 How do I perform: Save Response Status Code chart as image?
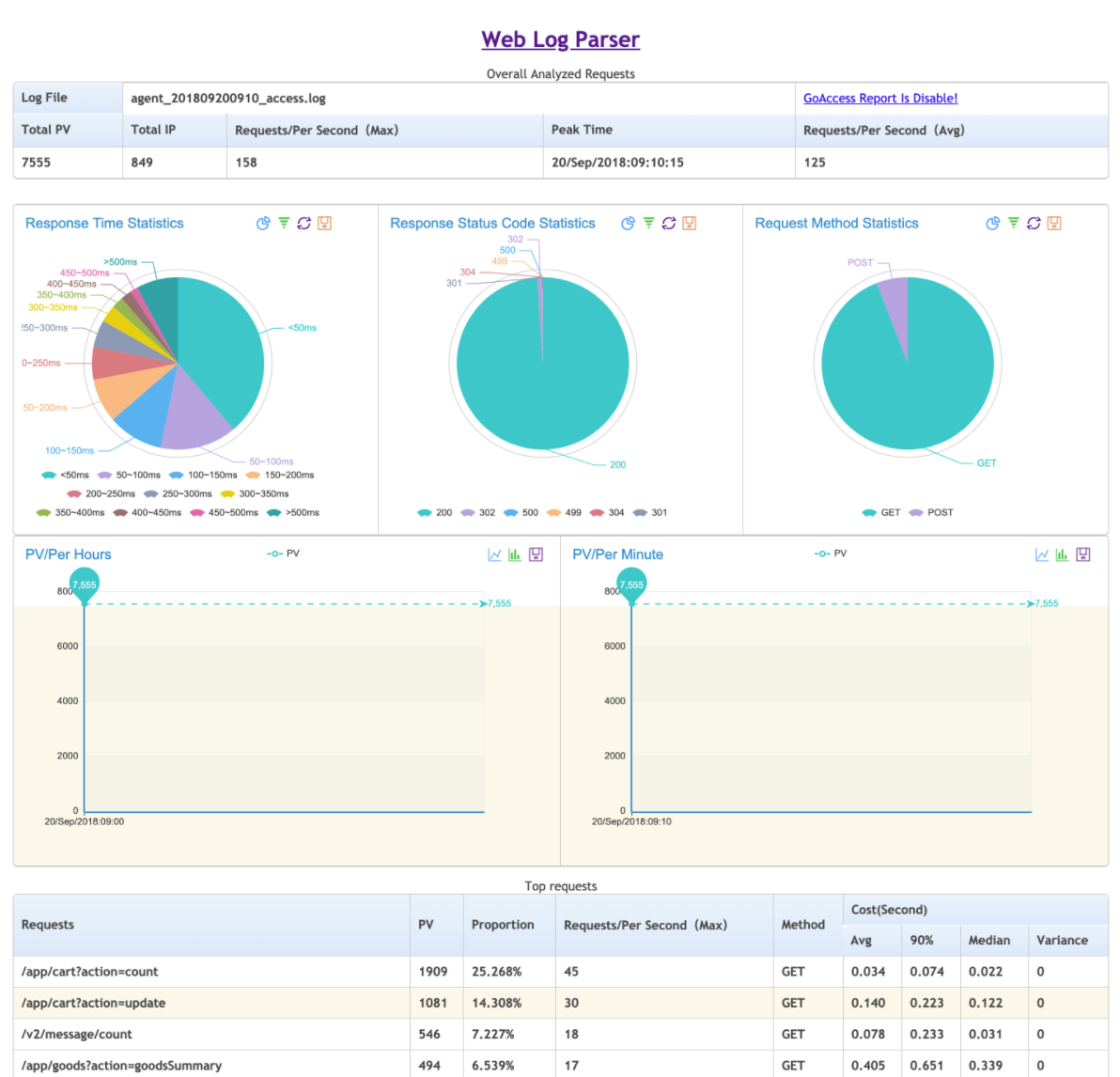click(x=690, y=223)
